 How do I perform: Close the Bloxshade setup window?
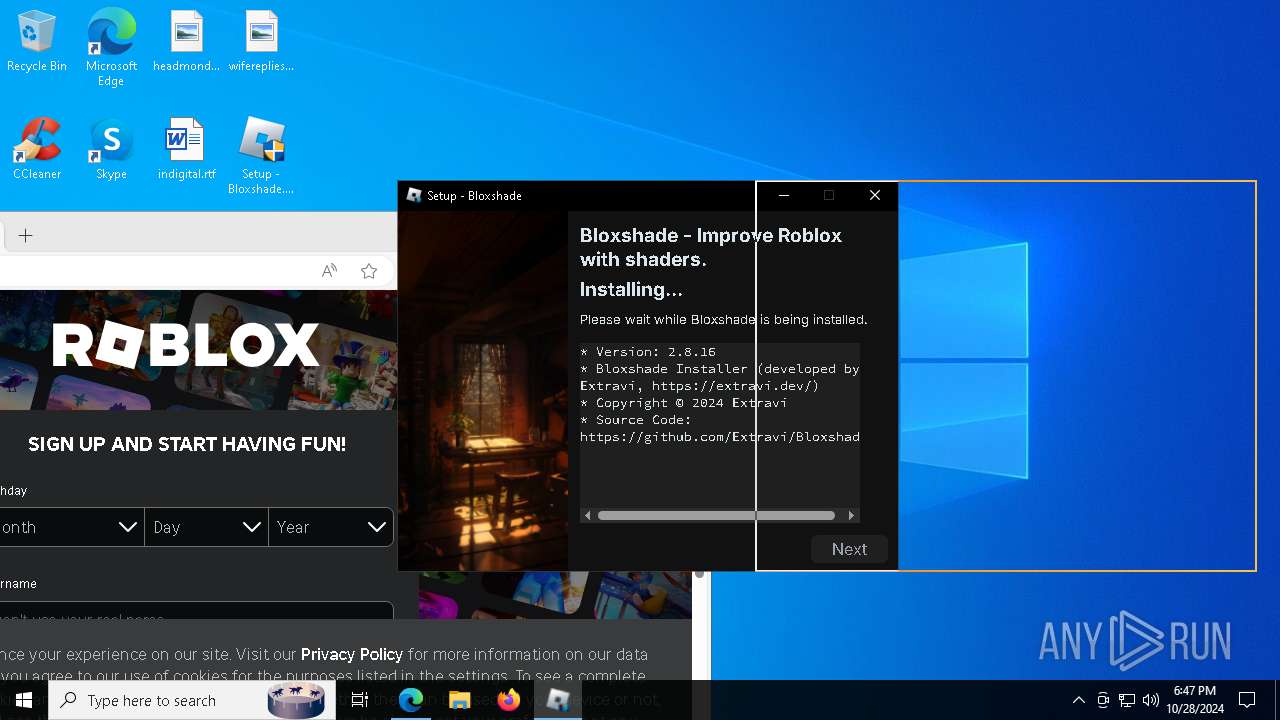[875, 195]
